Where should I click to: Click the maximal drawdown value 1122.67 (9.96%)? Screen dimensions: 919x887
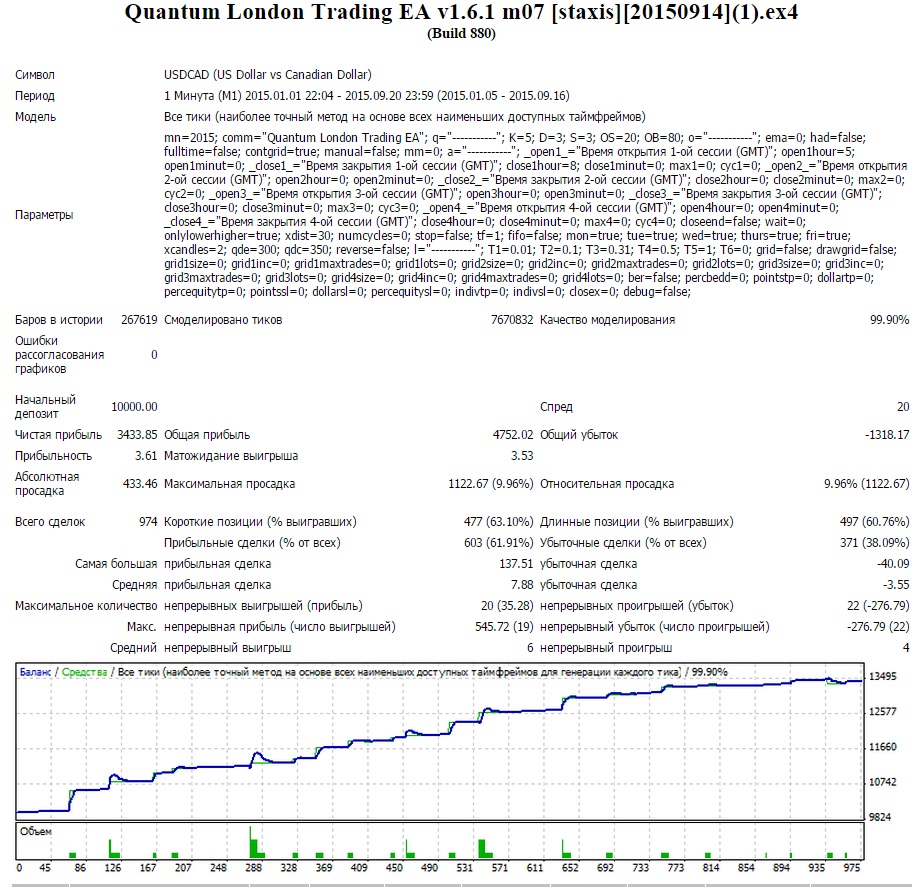[x=491, y=484]
